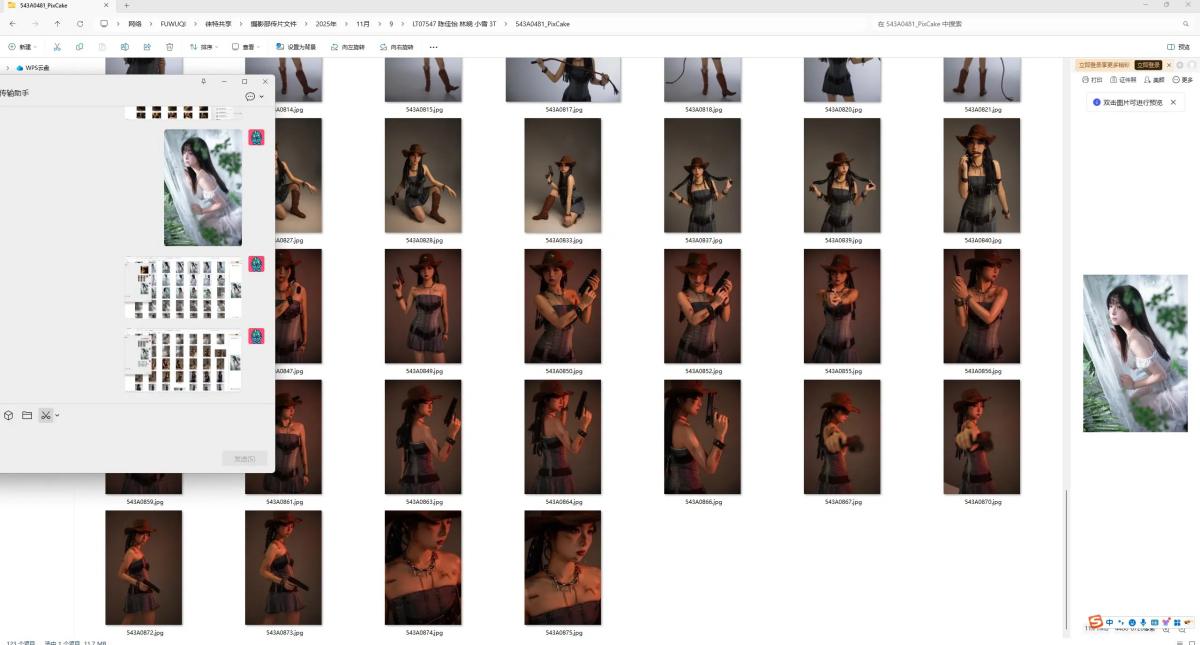1200x645 pixels.
Task: Click the 11月 breadcrumb in address path
Action: pyautogui.click(x=362, y=23)
